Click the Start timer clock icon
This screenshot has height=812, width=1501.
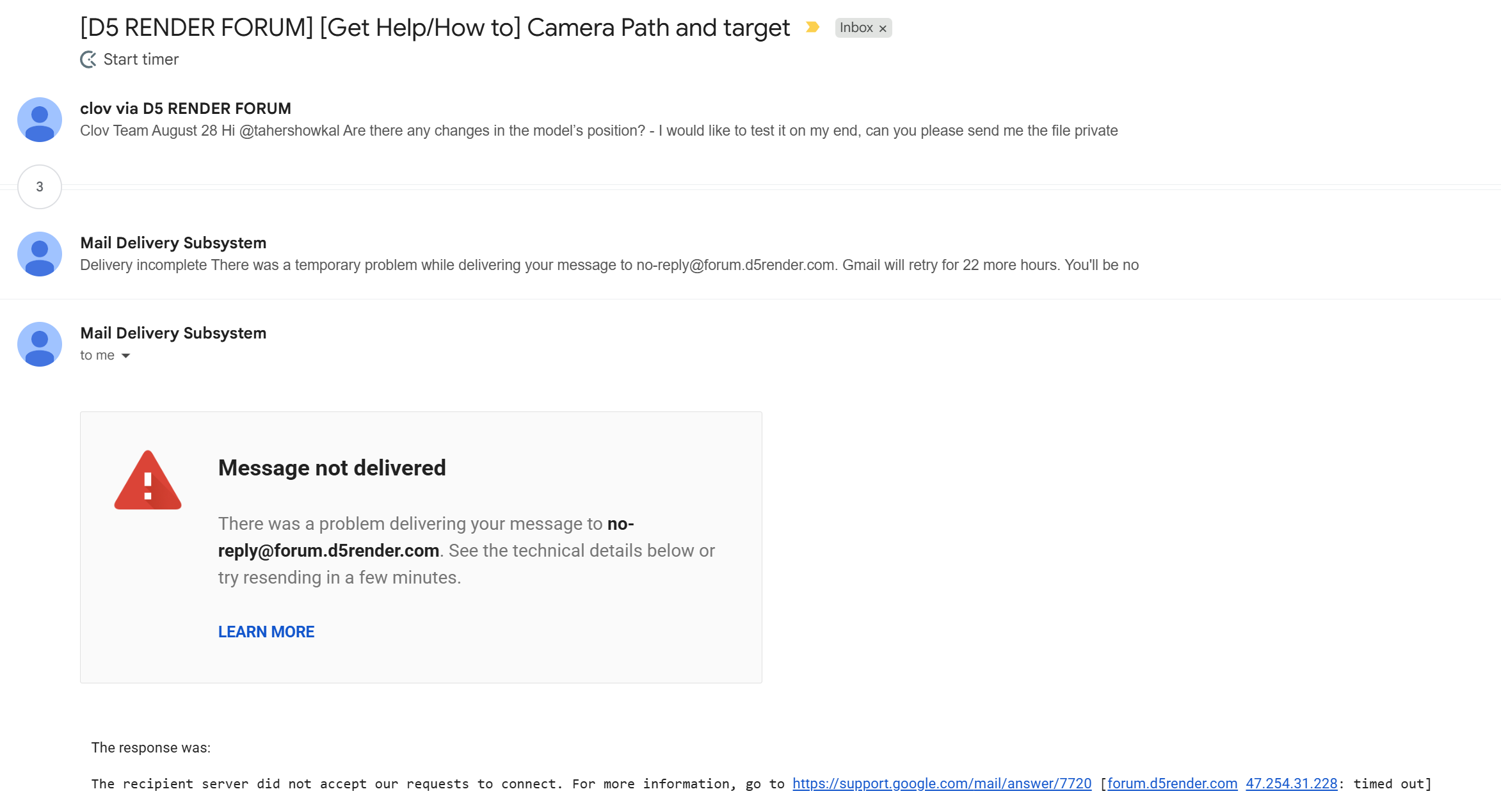pyautogui.click(x=88, y=60)
